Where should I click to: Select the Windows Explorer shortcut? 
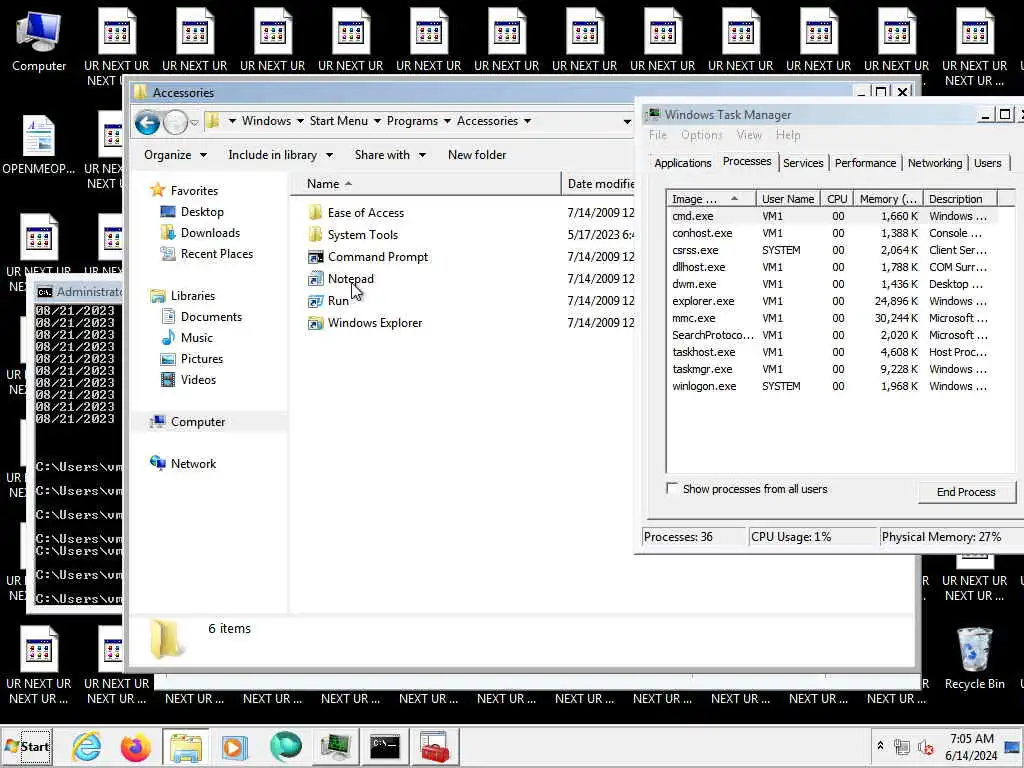point(365,323)
